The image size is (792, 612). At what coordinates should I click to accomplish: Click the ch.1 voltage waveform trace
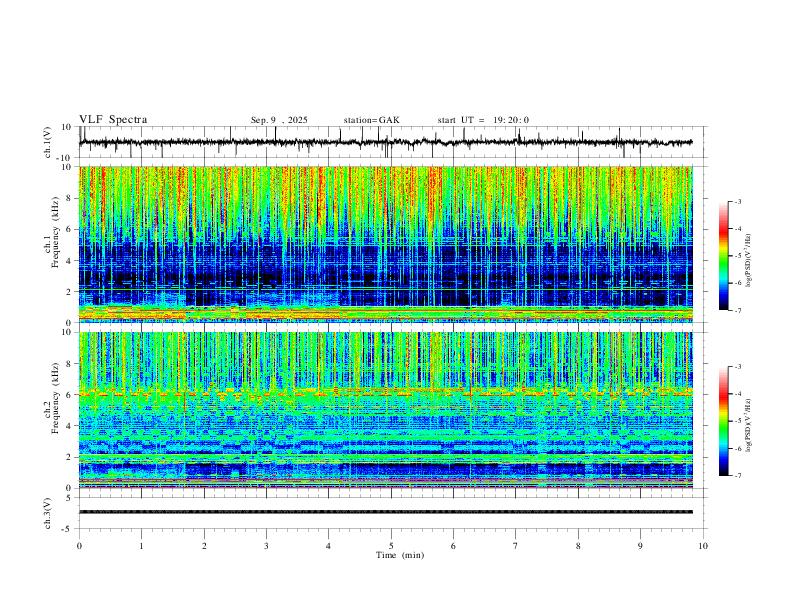[x=385, y=142]
